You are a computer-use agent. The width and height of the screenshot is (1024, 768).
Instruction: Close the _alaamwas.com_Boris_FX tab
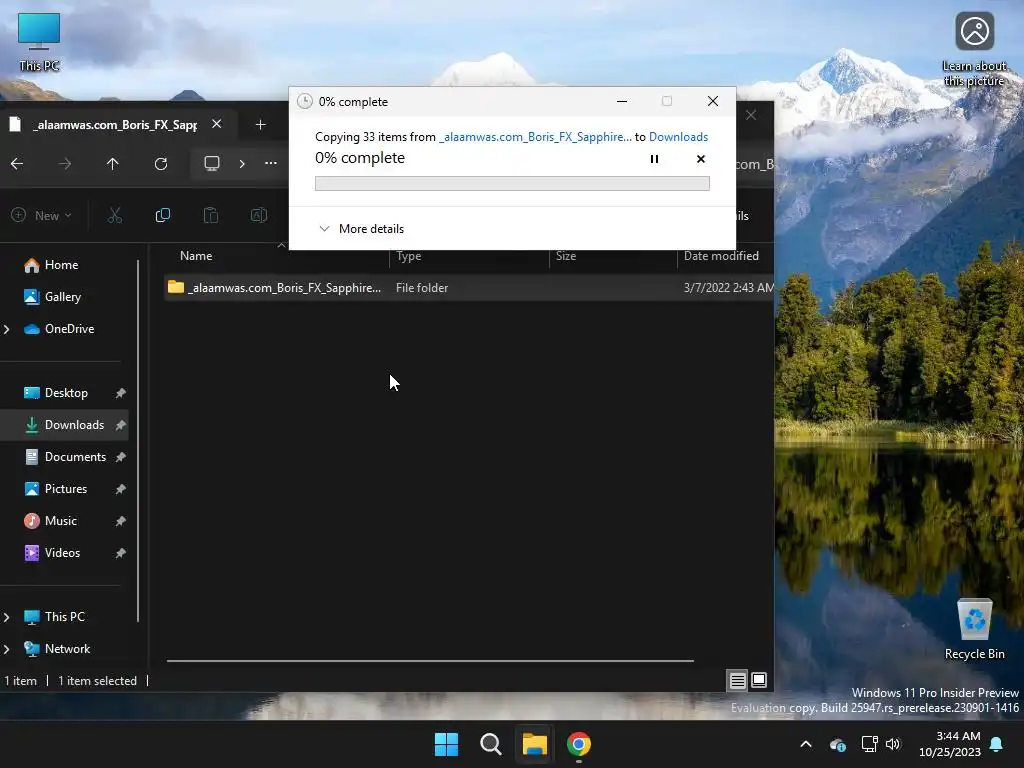tap(217, 123)
